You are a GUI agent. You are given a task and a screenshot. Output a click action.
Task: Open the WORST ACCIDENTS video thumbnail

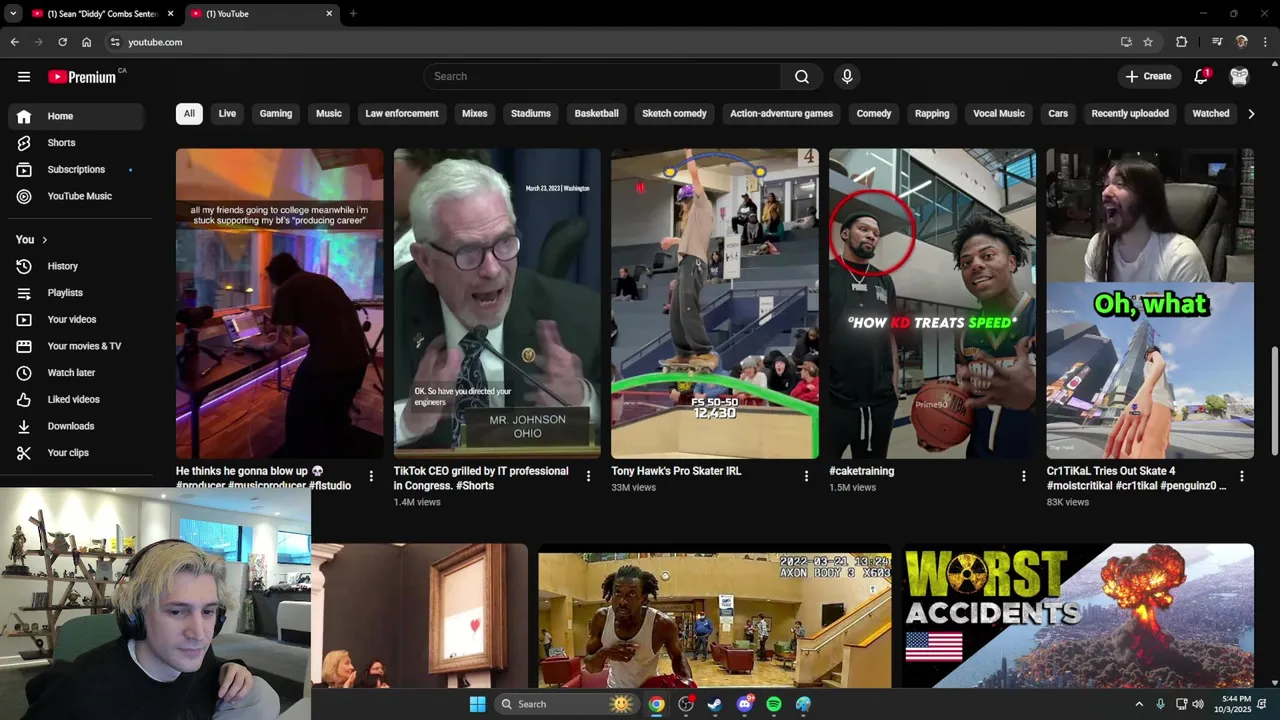(x=1078, y=615)
